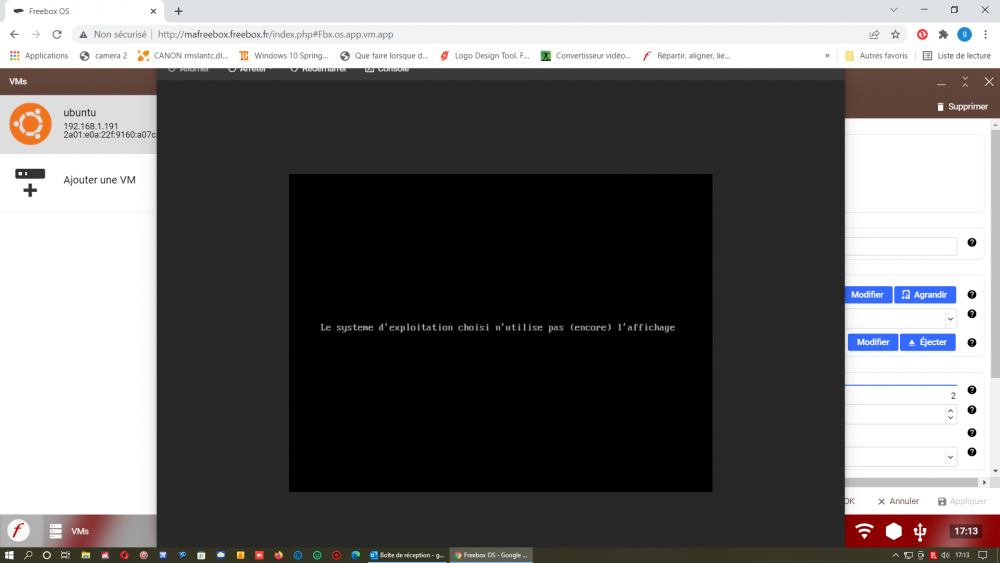Open the bottom dropdown in settings panel
The width and height of the screenshot is (1000, 563).
[950, 456]
